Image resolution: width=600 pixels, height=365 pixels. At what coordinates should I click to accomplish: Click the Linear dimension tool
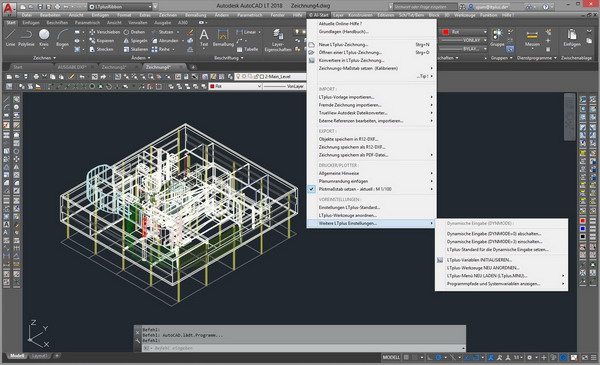coord(246,32)
